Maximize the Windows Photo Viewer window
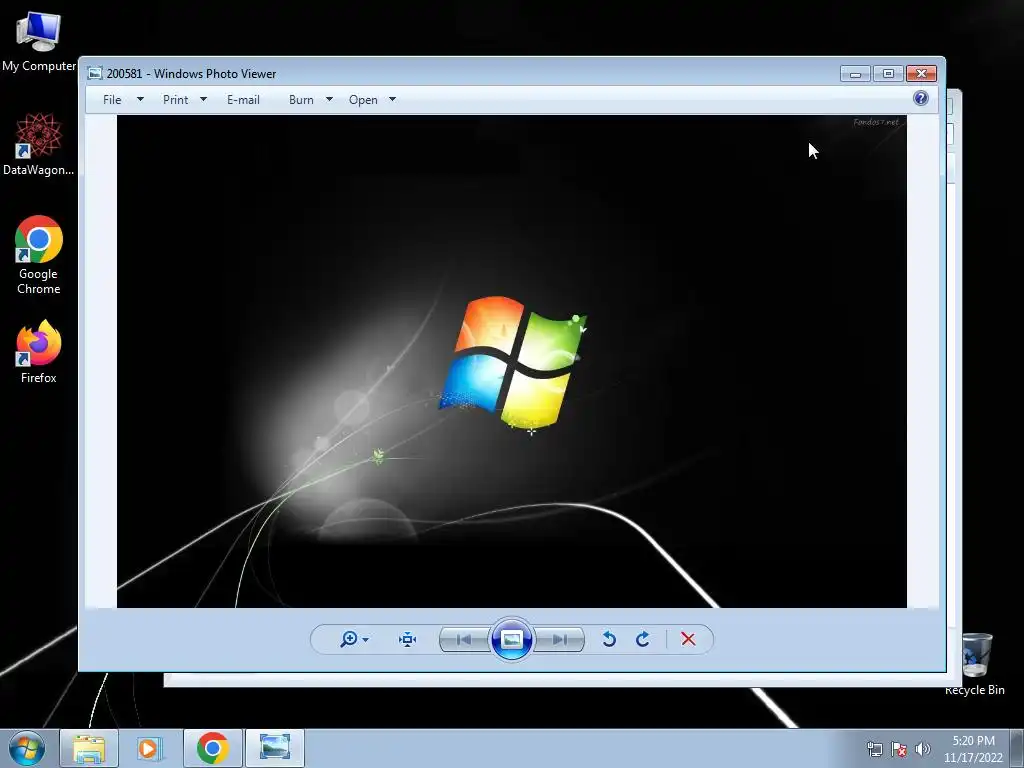 point(888,74)
